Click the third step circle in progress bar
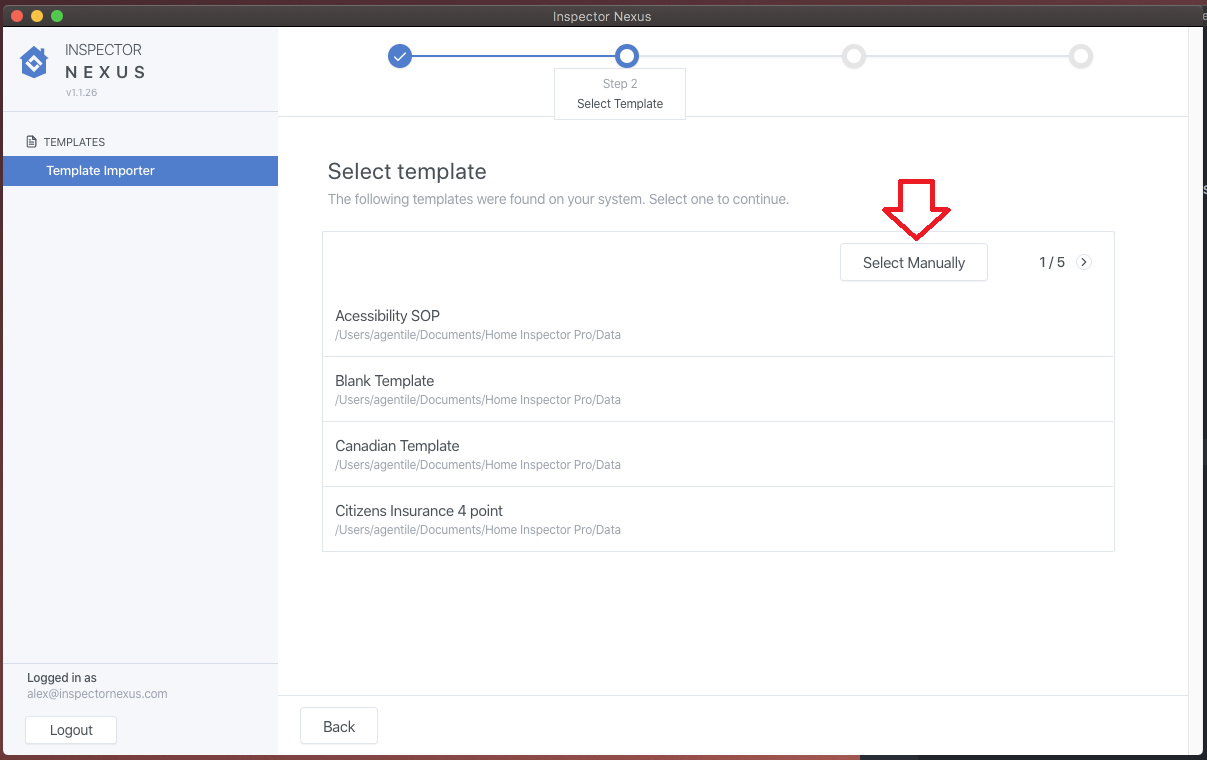Viewport: 1207px width, 760px height. [854, 56]
